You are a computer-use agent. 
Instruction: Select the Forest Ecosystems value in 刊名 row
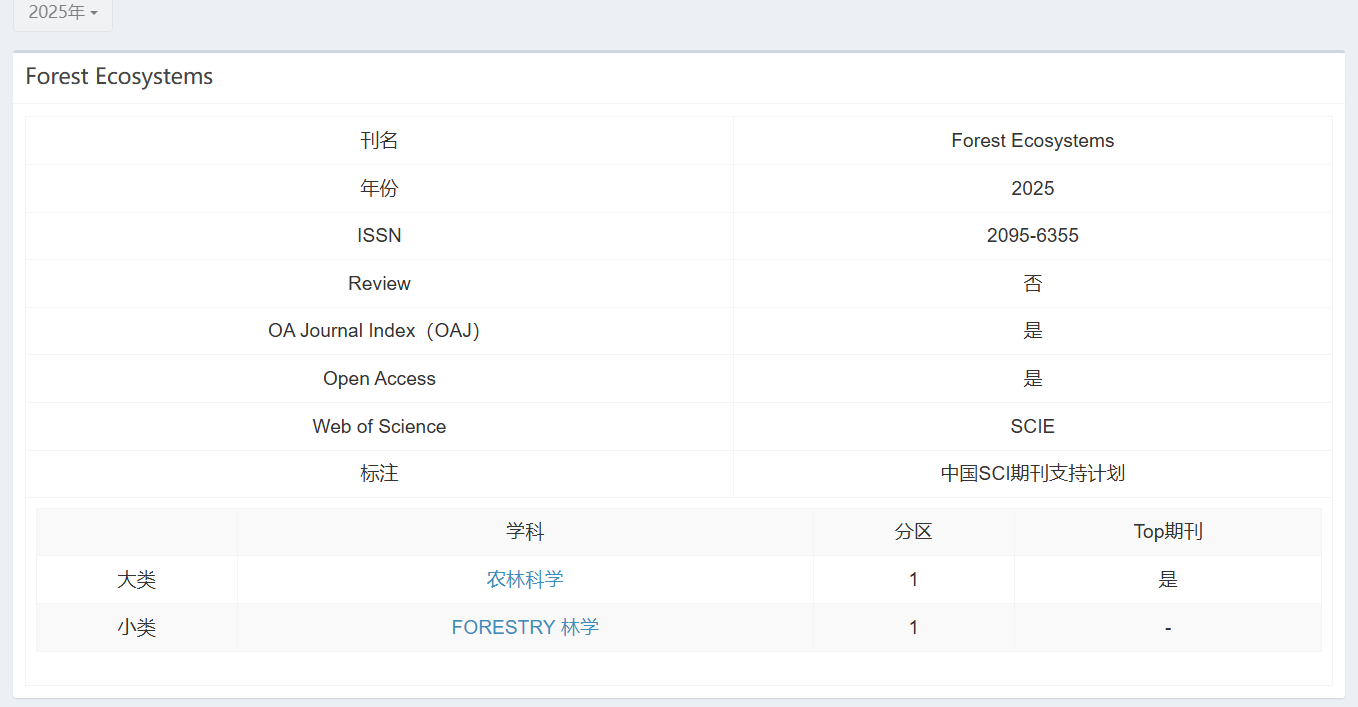coord(1032,141)
